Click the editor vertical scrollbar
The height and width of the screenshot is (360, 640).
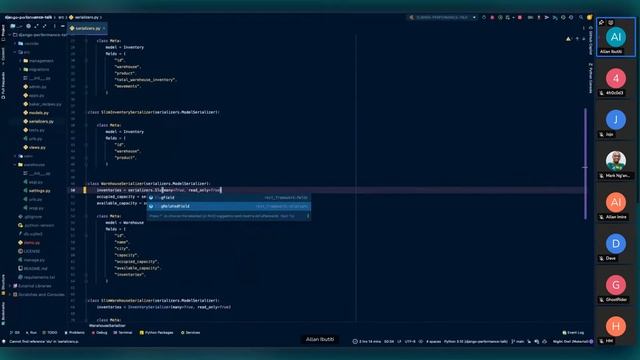[585, 163]
